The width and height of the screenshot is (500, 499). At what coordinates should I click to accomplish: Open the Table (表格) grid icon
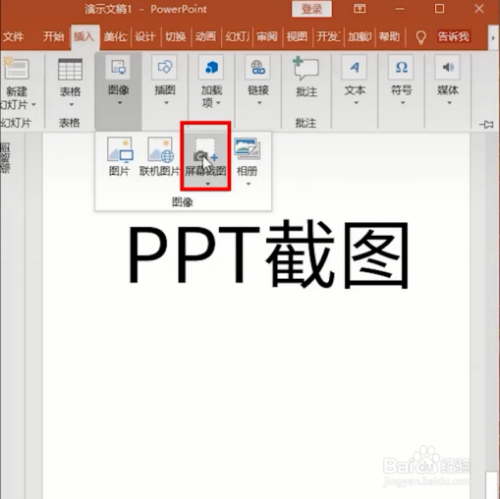tap(70, 69)
